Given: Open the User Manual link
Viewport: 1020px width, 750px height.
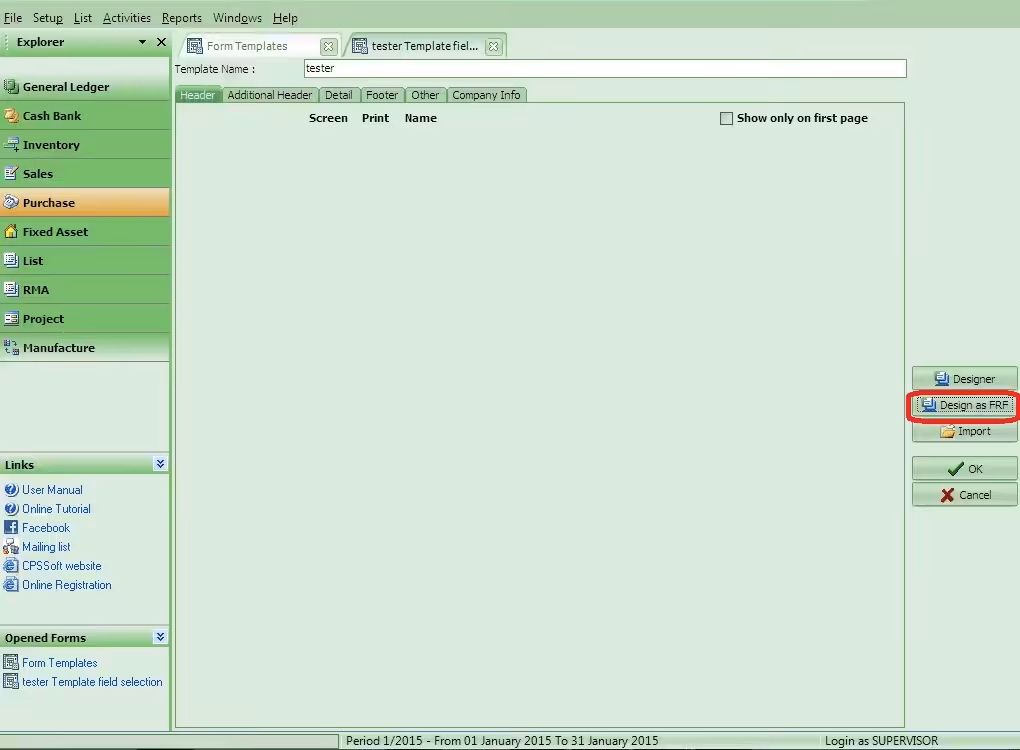Looking at the screenshot, I should pos(52,490).
